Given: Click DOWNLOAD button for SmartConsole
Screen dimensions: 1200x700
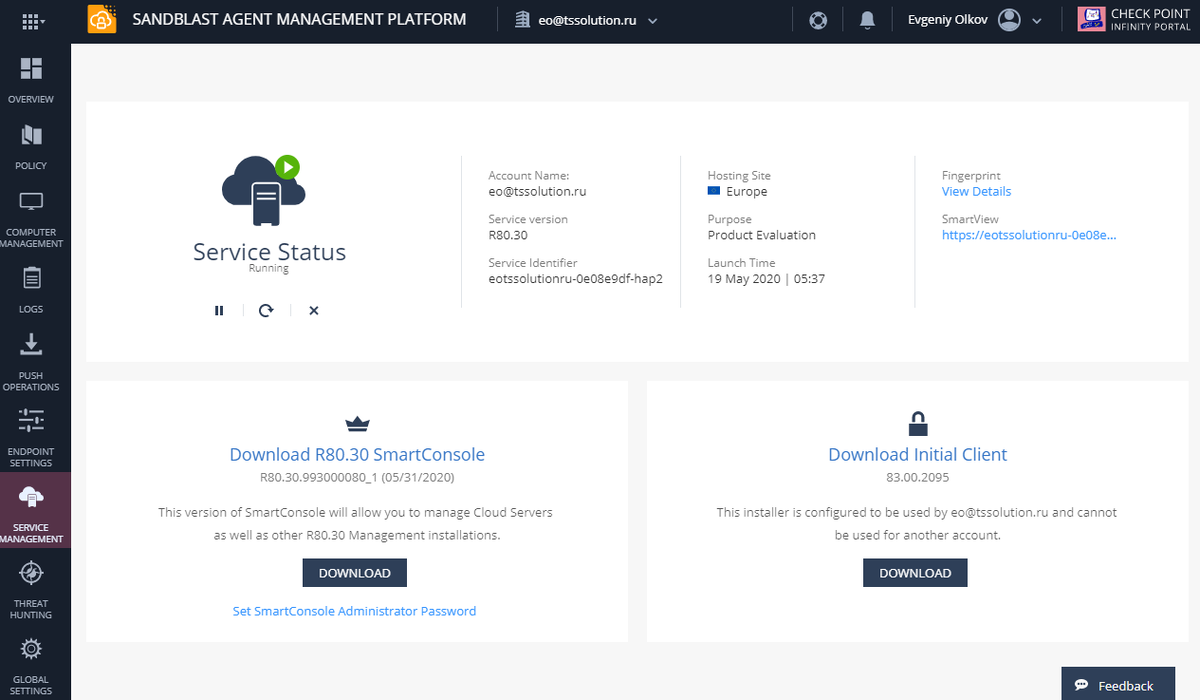Looking at the screenshot, I should pyautogui.click(x=355, y=573).
